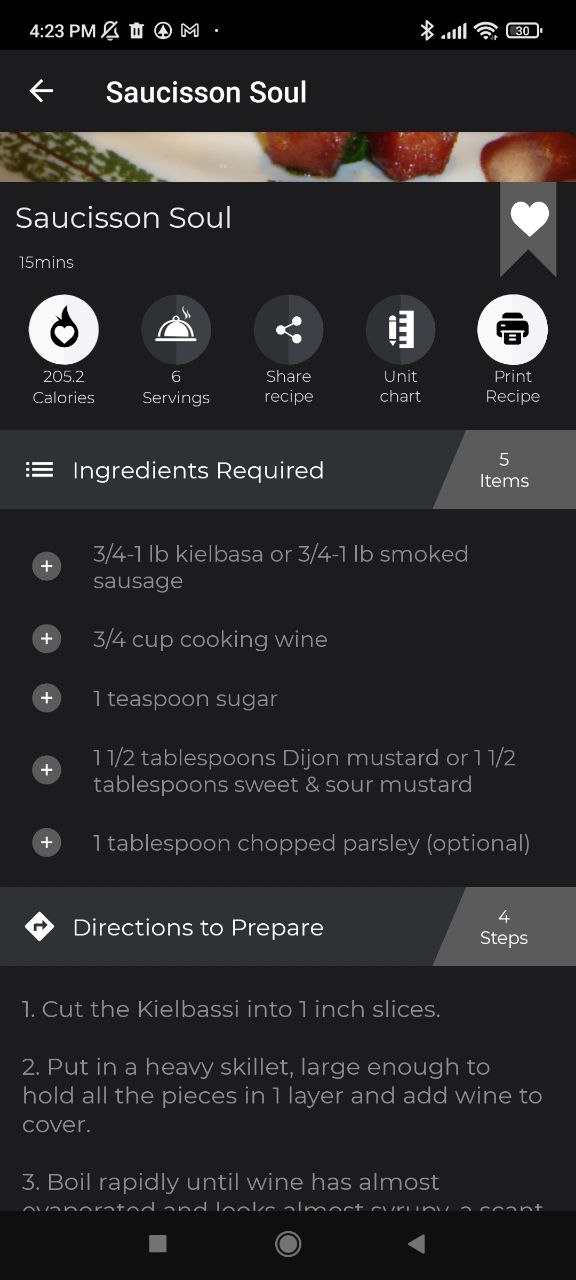Viewport: 576px width, 1280px height.
Task: Toggle the heart favorite bookmark
Action: tap(529, 228)
